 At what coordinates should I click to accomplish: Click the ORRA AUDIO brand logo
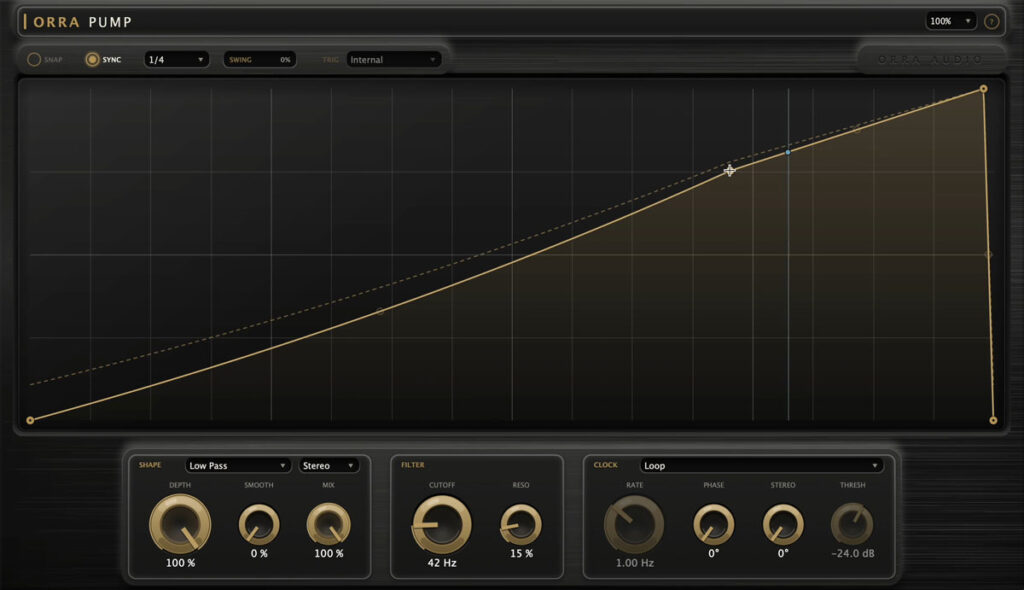(x=930, y=59)
